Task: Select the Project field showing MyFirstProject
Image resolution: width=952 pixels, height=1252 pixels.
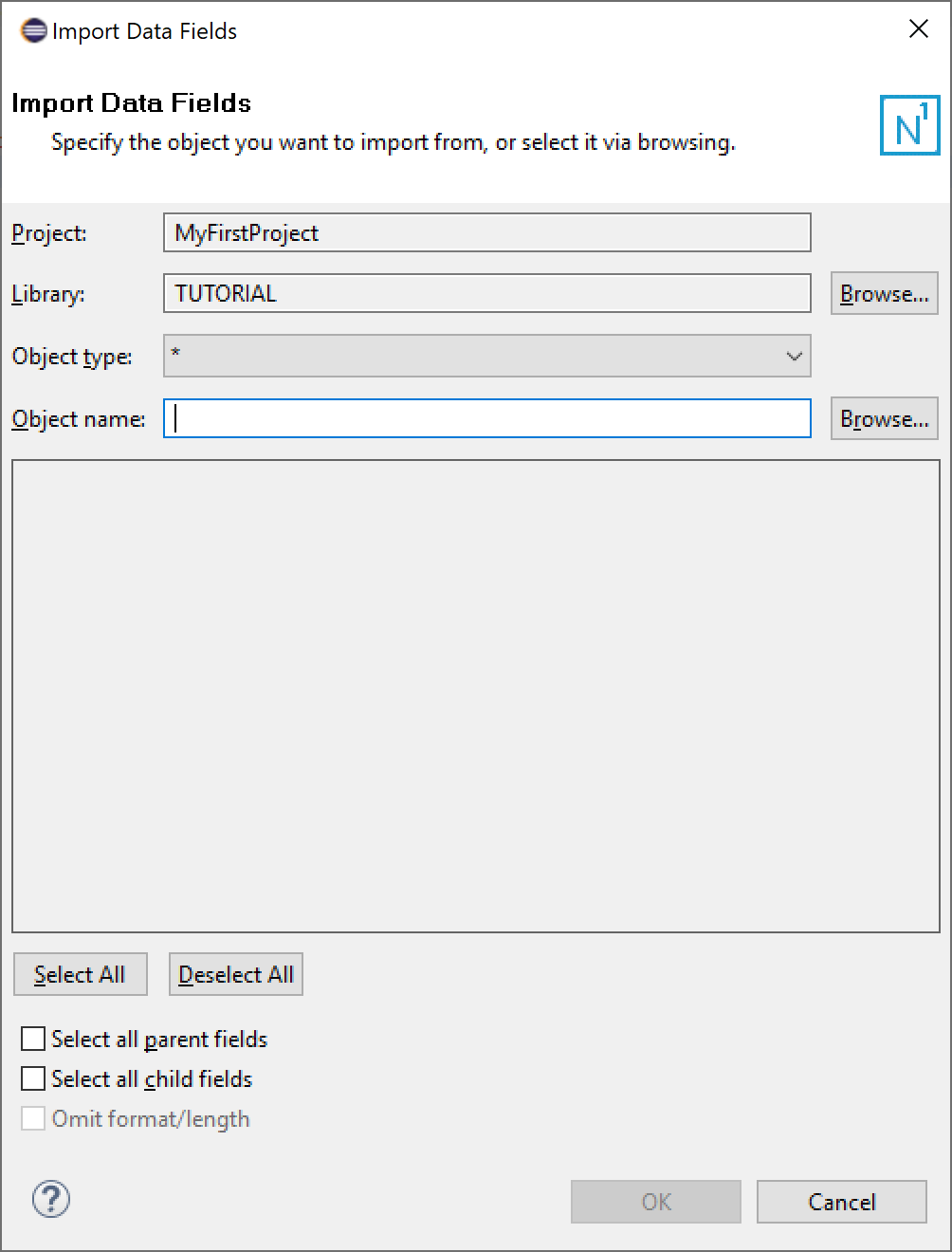Action: point(486,232)
